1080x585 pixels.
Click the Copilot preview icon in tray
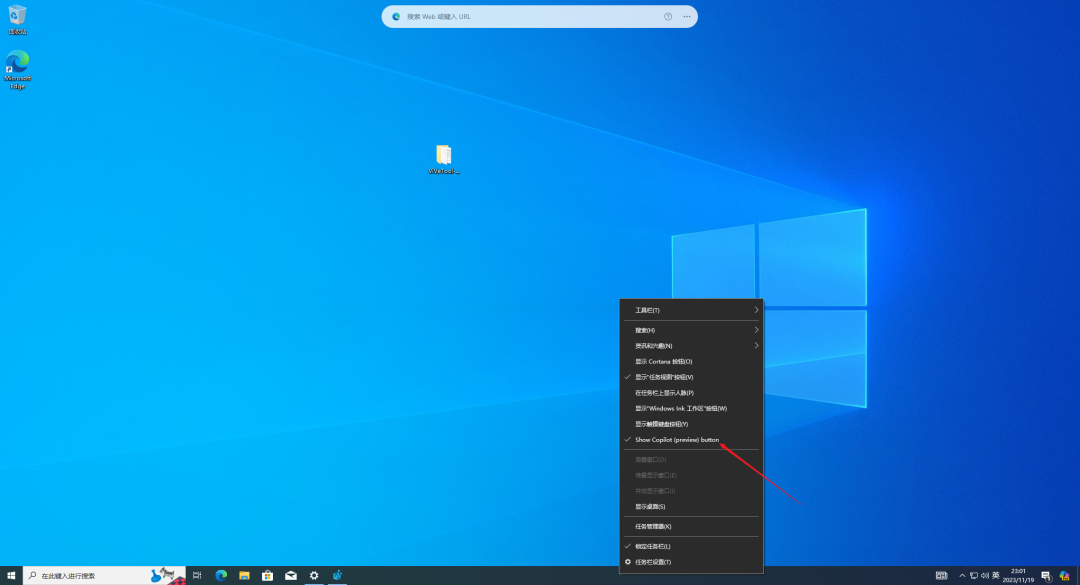point(1064,576)
